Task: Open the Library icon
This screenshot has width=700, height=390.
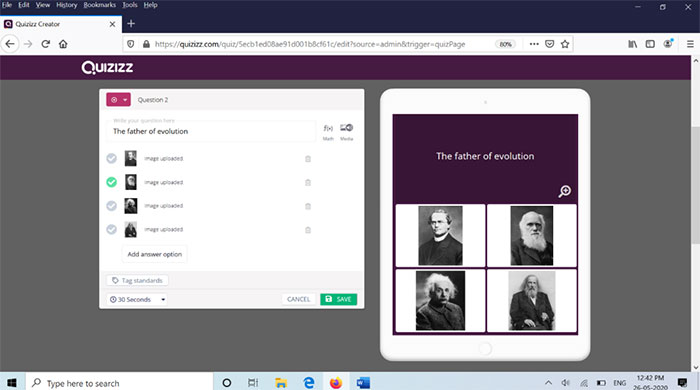Action: (633, 44)
